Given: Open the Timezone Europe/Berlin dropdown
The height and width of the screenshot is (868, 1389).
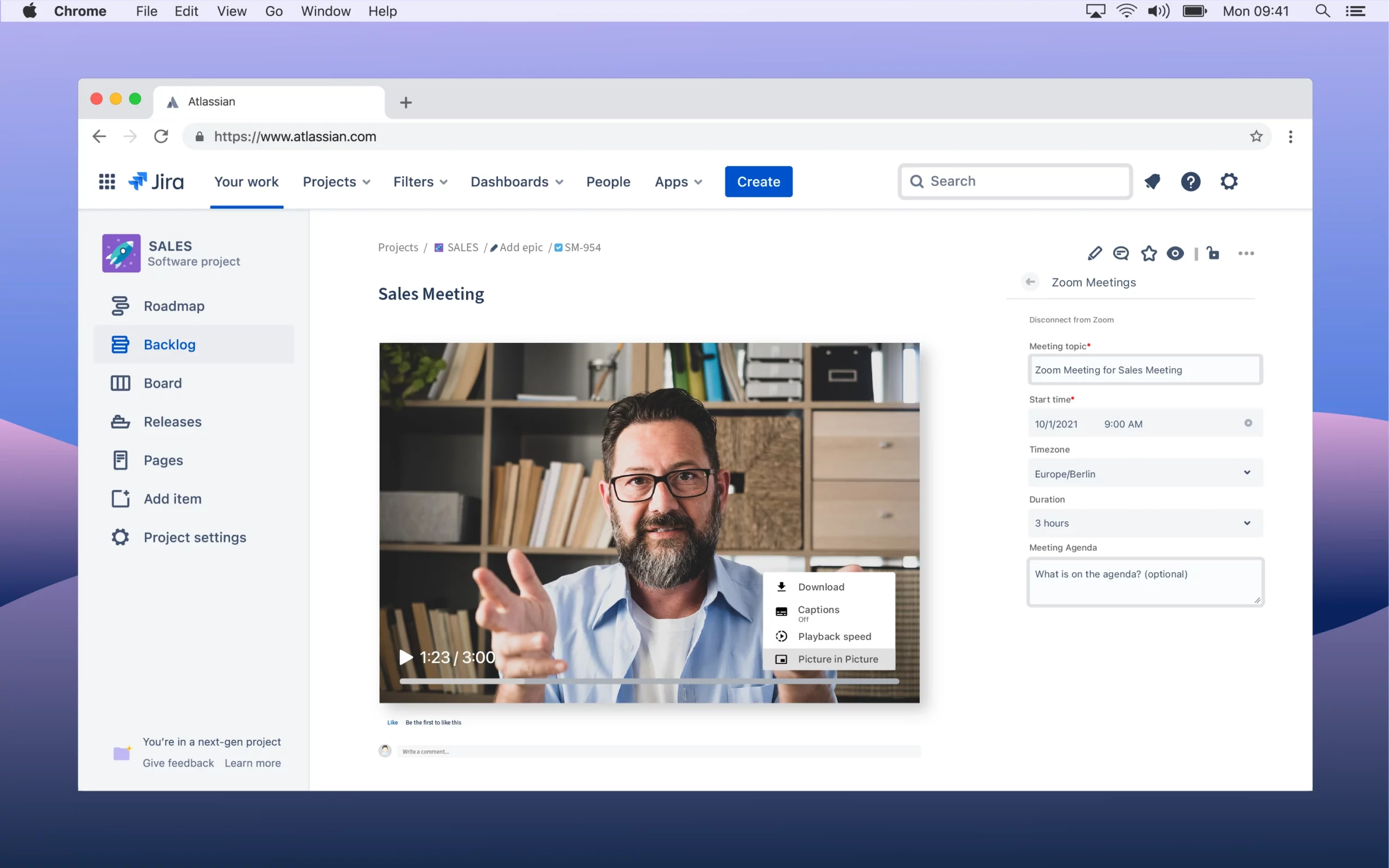Looking at the screenshot, I should pos(1144,473).
